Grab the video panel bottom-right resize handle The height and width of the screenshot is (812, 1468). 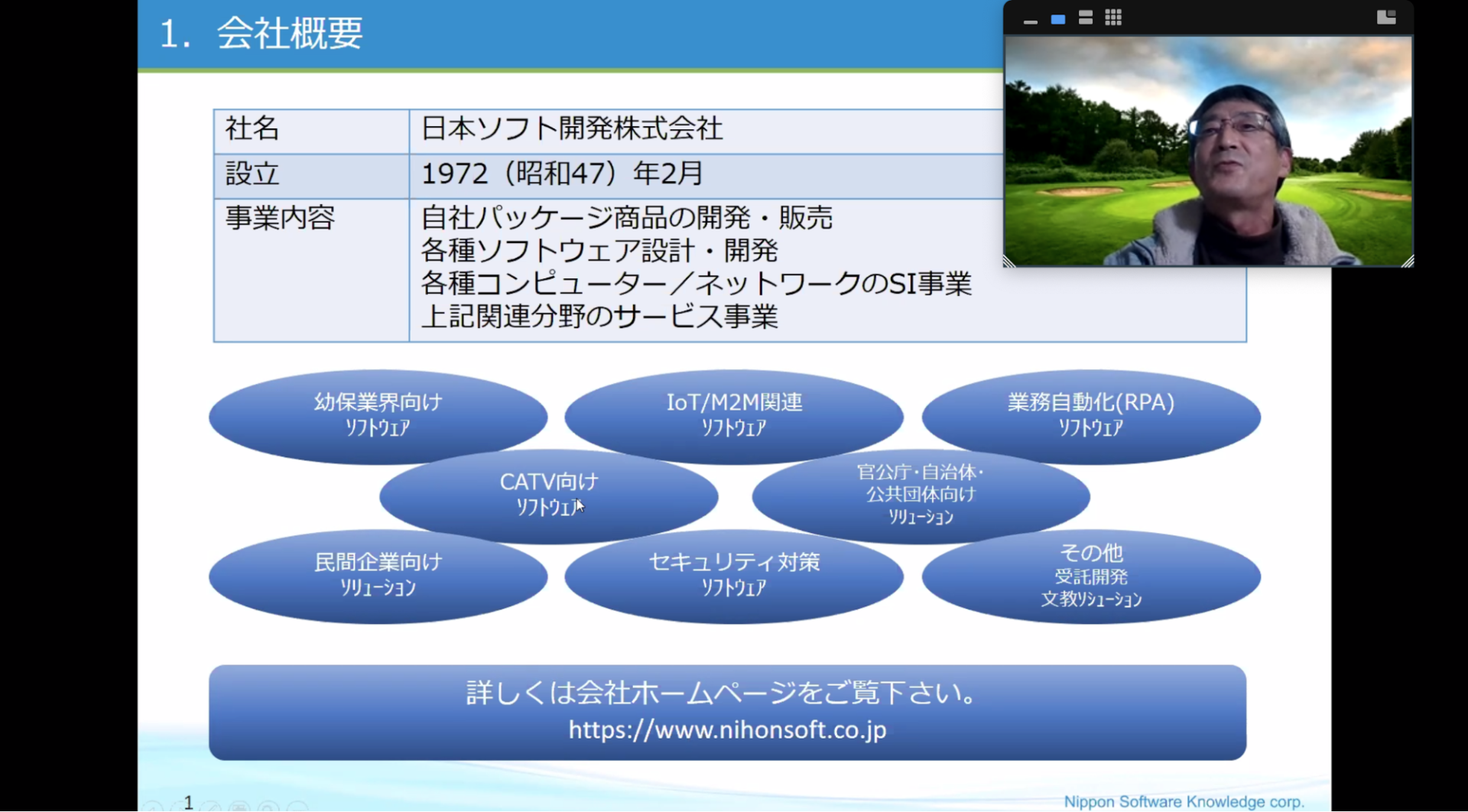click(1407, 261)
